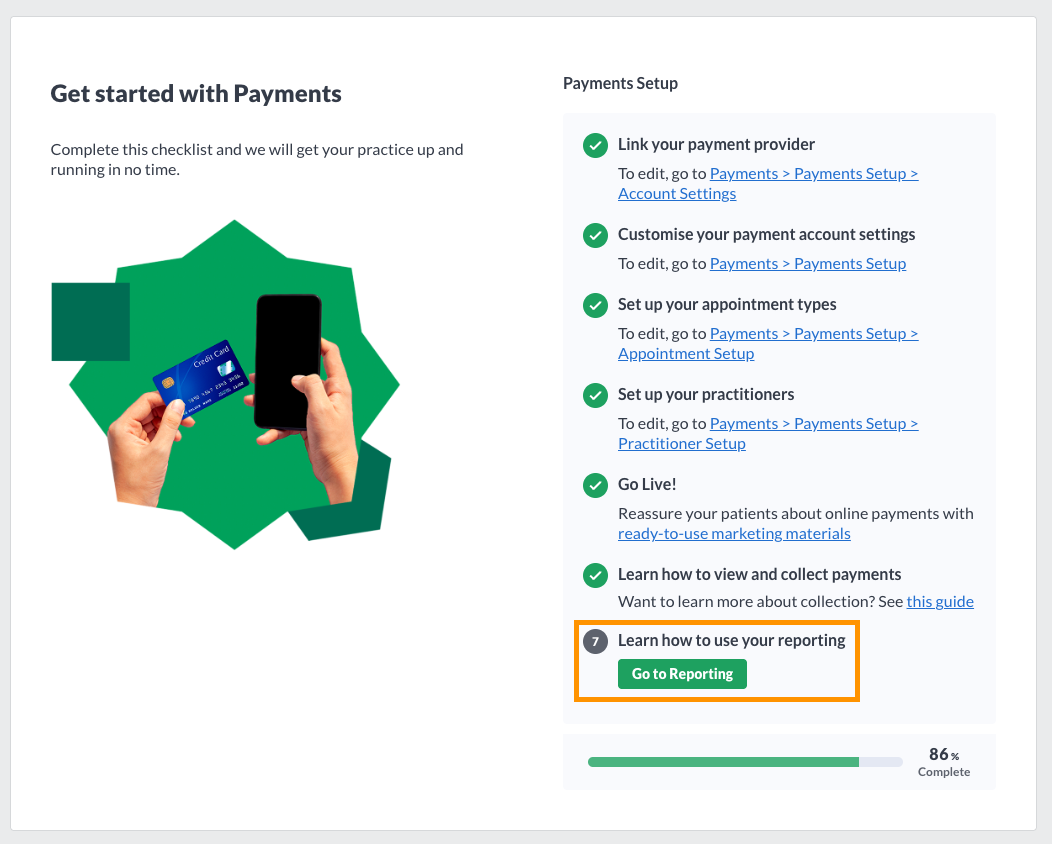Click the green checkmark beside Link your payment provider
1052x844 pixels.
pos(595,146)
